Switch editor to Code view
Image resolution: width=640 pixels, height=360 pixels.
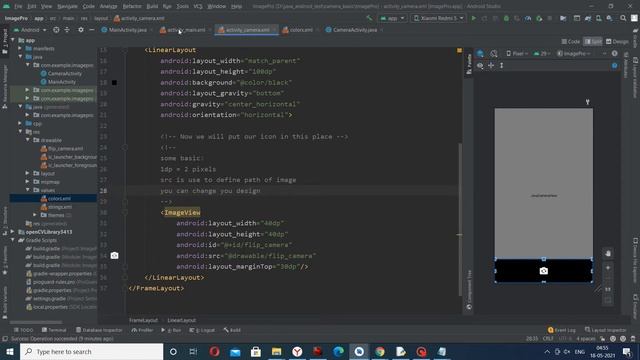571,42
